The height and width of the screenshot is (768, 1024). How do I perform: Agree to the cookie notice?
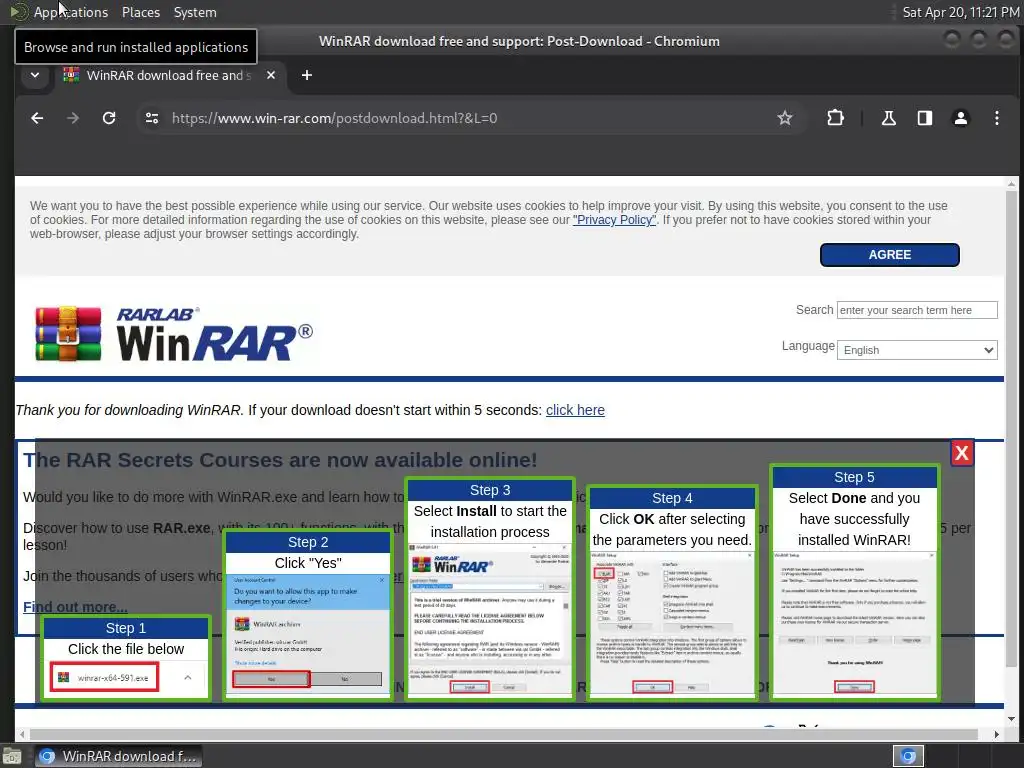[x=889, y=255]
